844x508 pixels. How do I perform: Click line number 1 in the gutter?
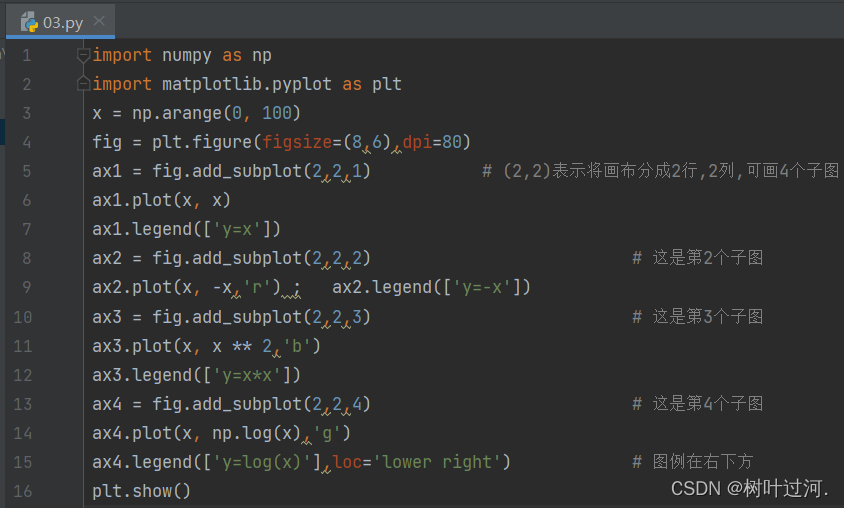pyautogui.click(x=26, y=55)
